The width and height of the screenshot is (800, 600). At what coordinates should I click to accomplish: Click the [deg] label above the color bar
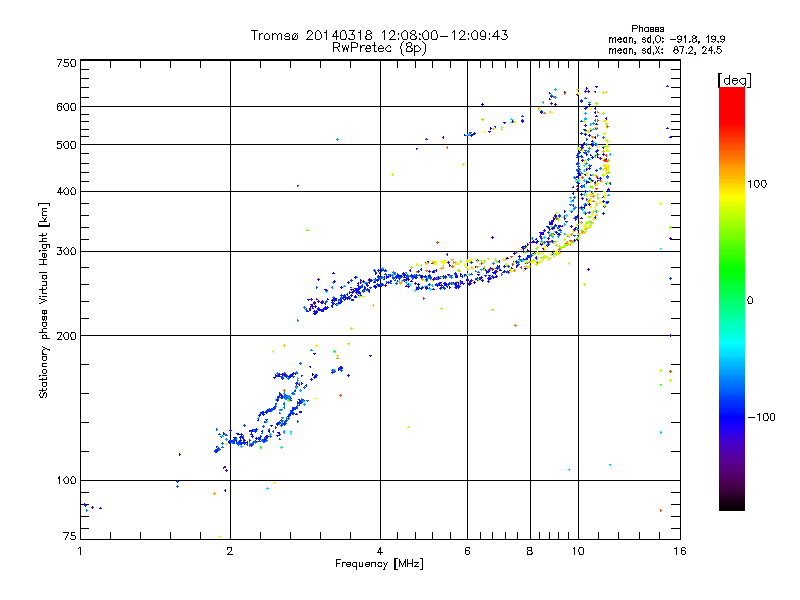pos(734,80)
